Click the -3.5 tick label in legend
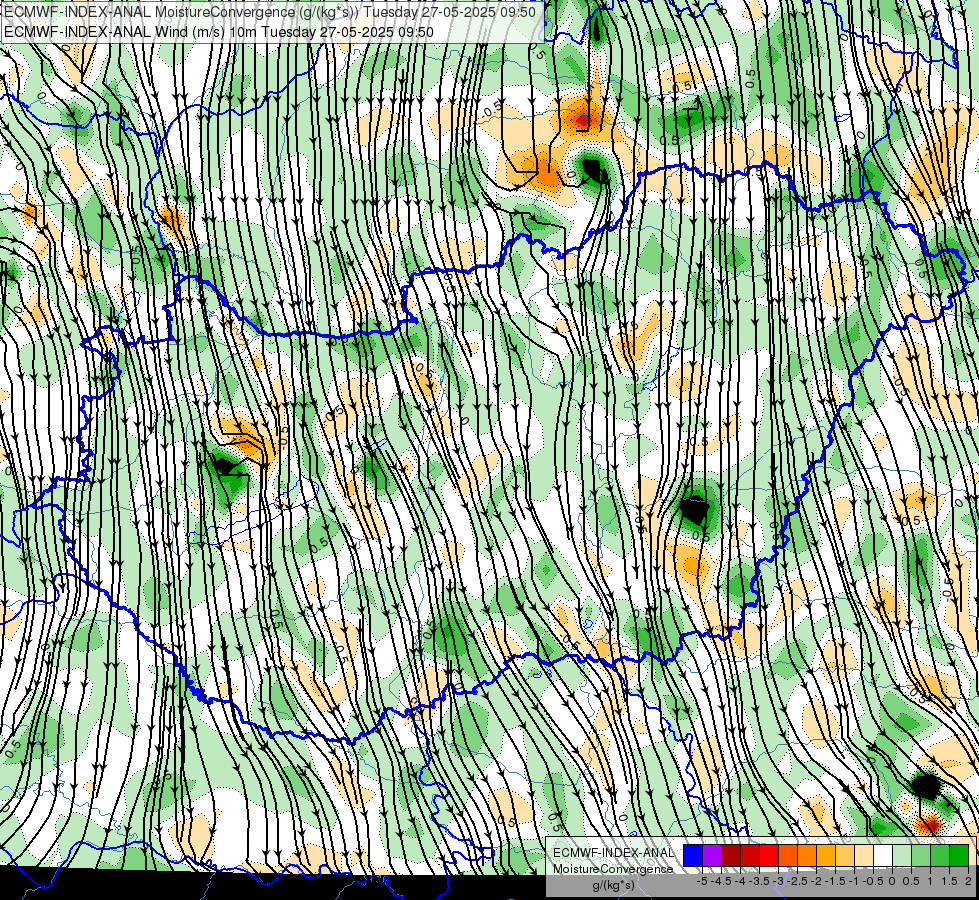The width and height of the screenshot is (979, 900). coord(759,881)
